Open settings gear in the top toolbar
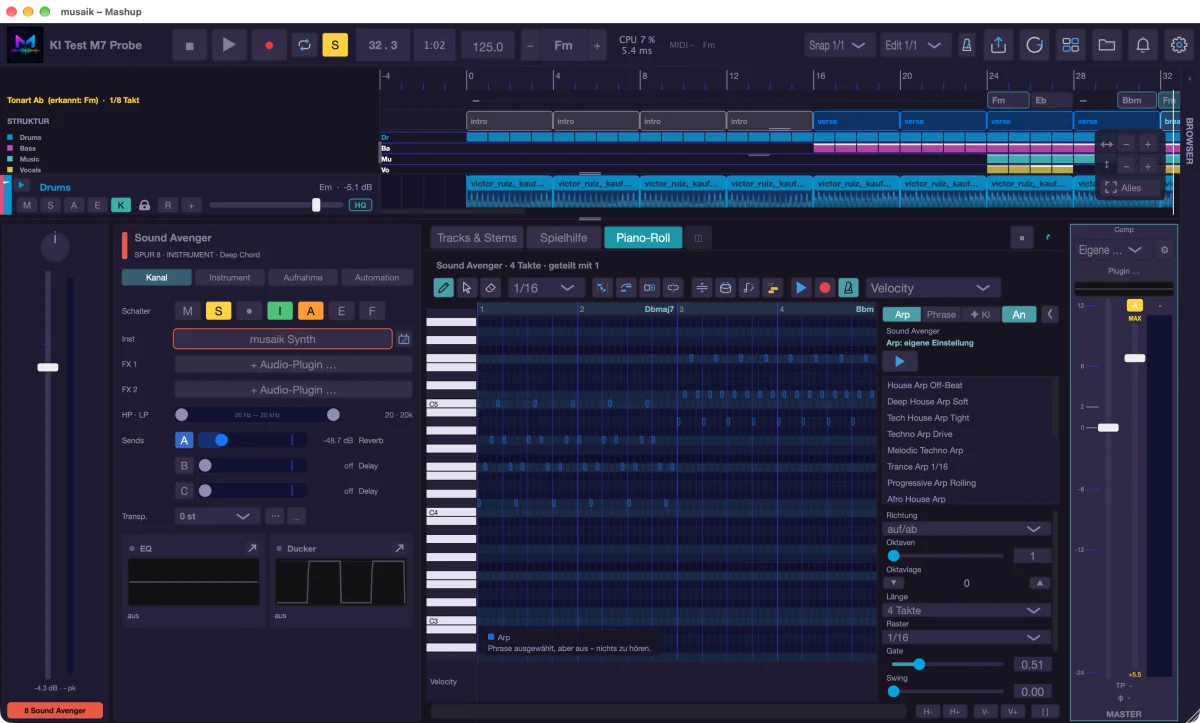The width and height of the screenshot is (1200, 723). coord(1179,45)
